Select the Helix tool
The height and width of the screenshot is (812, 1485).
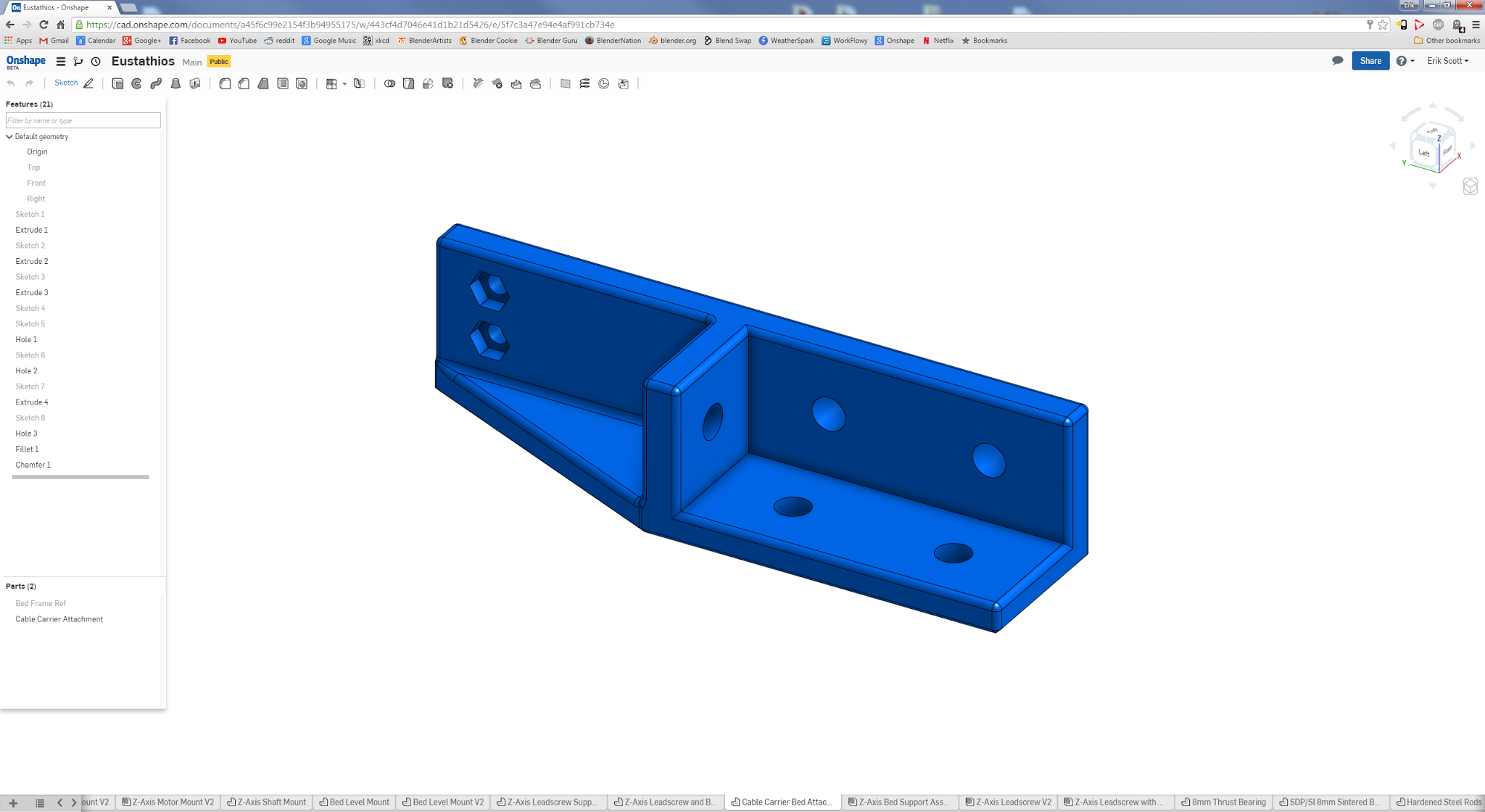pos(584,83)
